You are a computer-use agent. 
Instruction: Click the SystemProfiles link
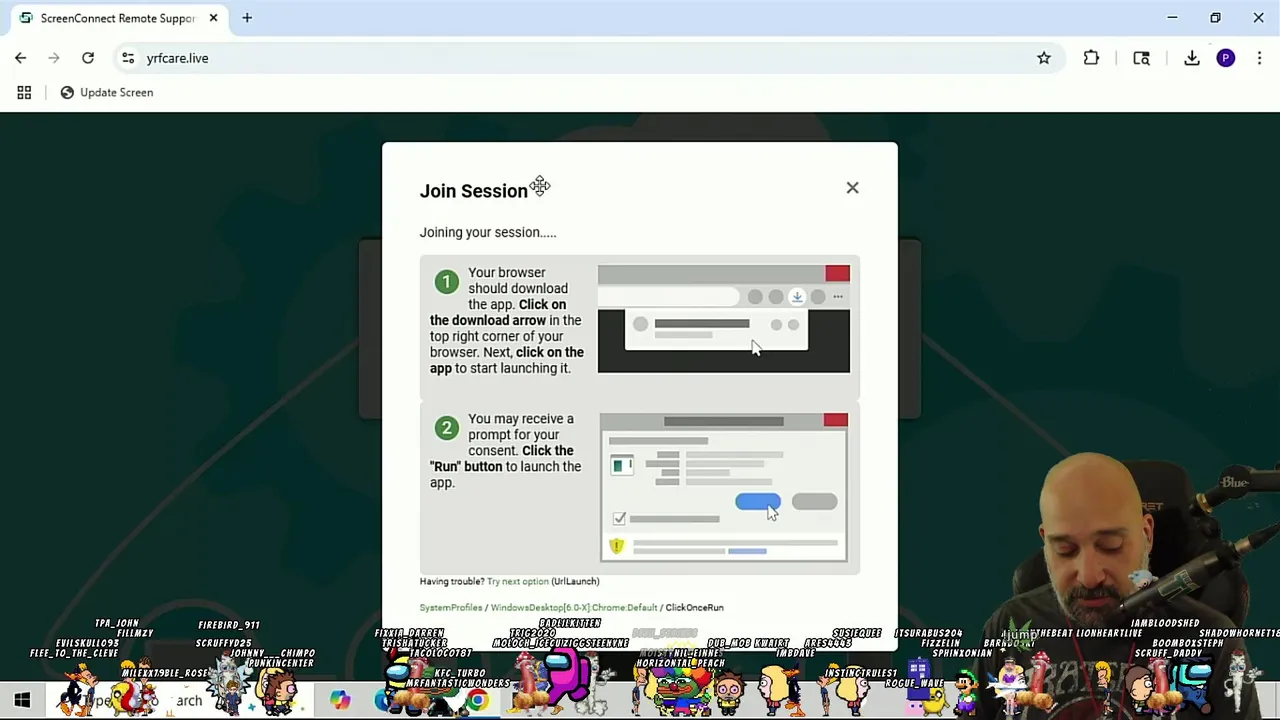point(451,607)
